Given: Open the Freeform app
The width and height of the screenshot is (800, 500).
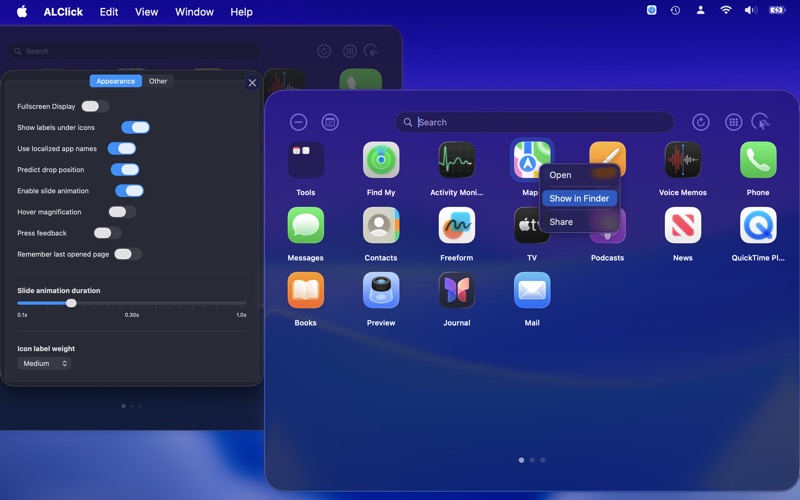Looking at the screenshot, I should (x=457, y=225).
